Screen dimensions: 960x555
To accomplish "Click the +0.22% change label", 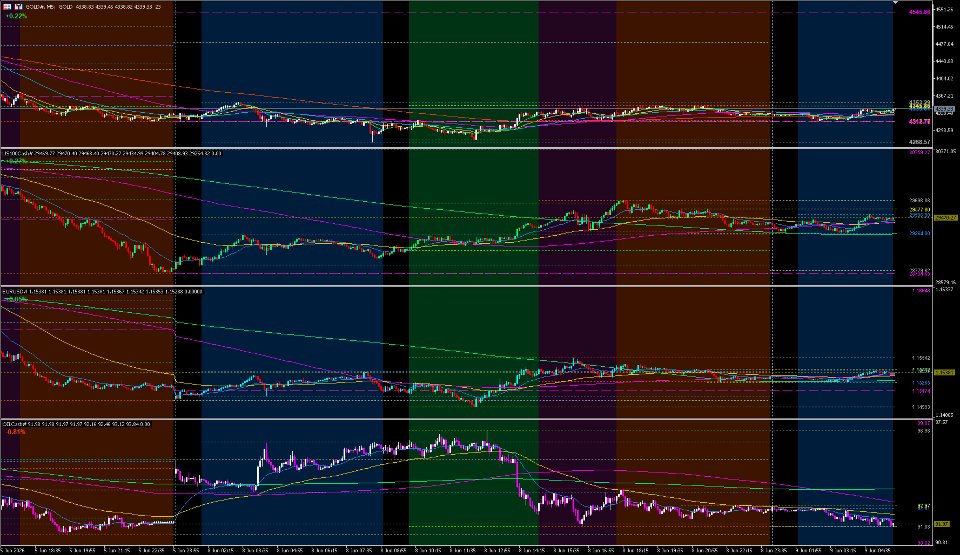I will pyautogui.click(x=16, y=16).
